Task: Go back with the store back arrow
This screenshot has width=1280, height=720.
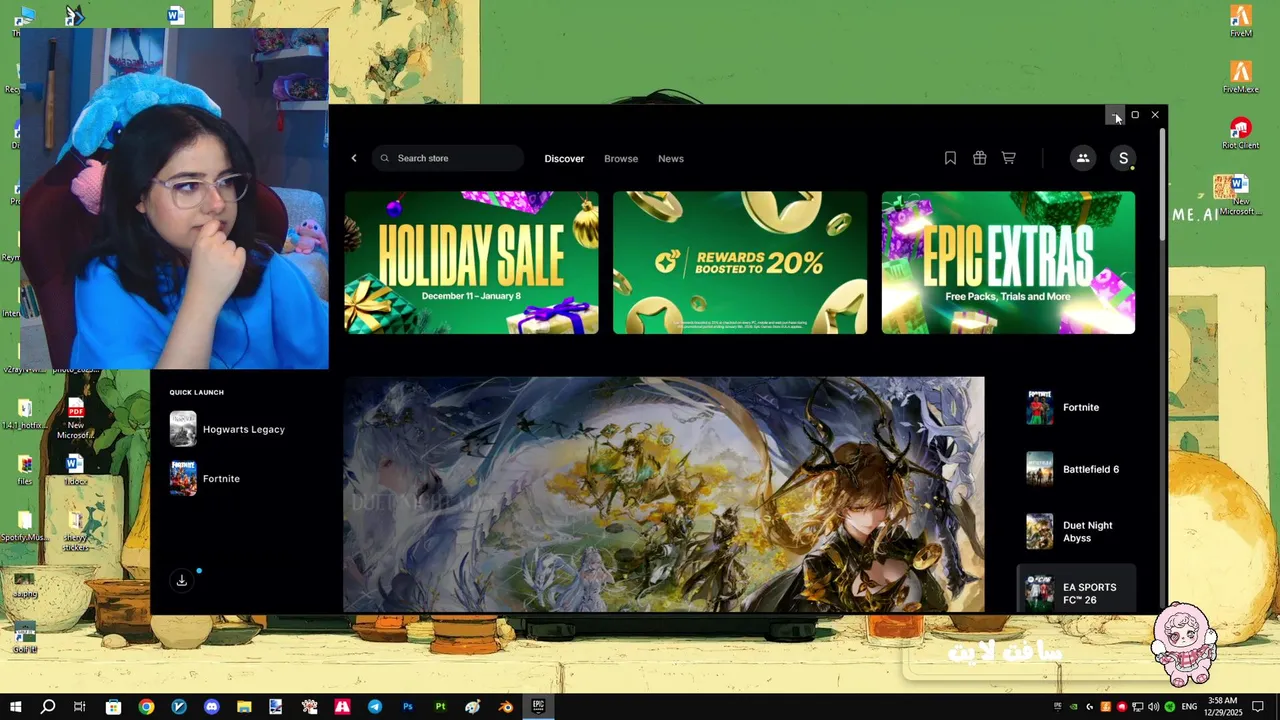Action: 354,158
